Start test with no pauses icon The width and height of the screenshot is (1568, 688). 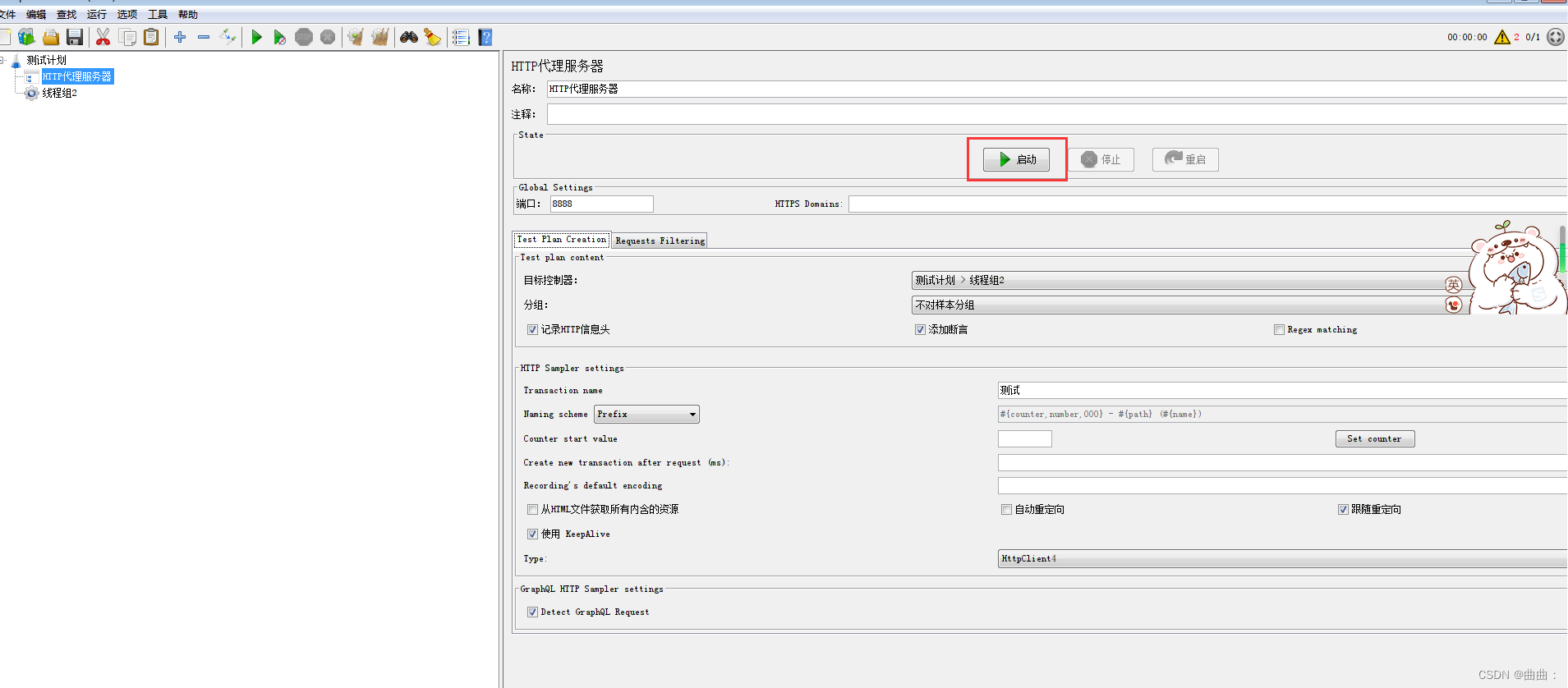tap(280, 37)
